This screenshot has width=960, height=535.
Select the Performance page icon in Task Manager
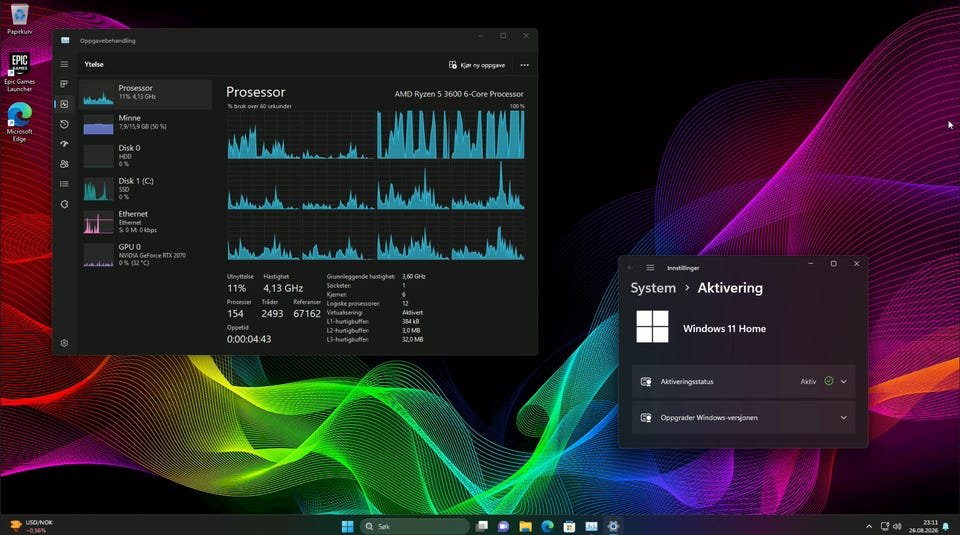pyautogui.click(x=64, y=104)
